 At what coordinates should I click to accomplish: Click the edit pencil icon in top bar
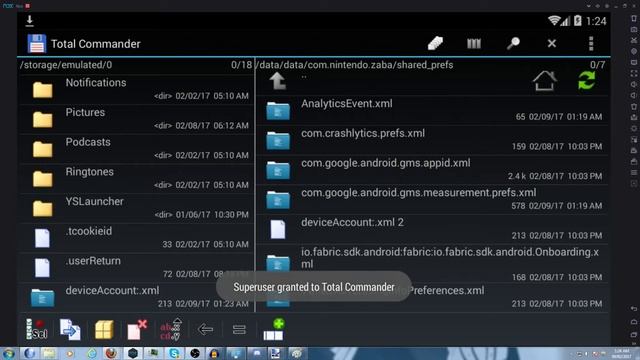click(435, 43)
